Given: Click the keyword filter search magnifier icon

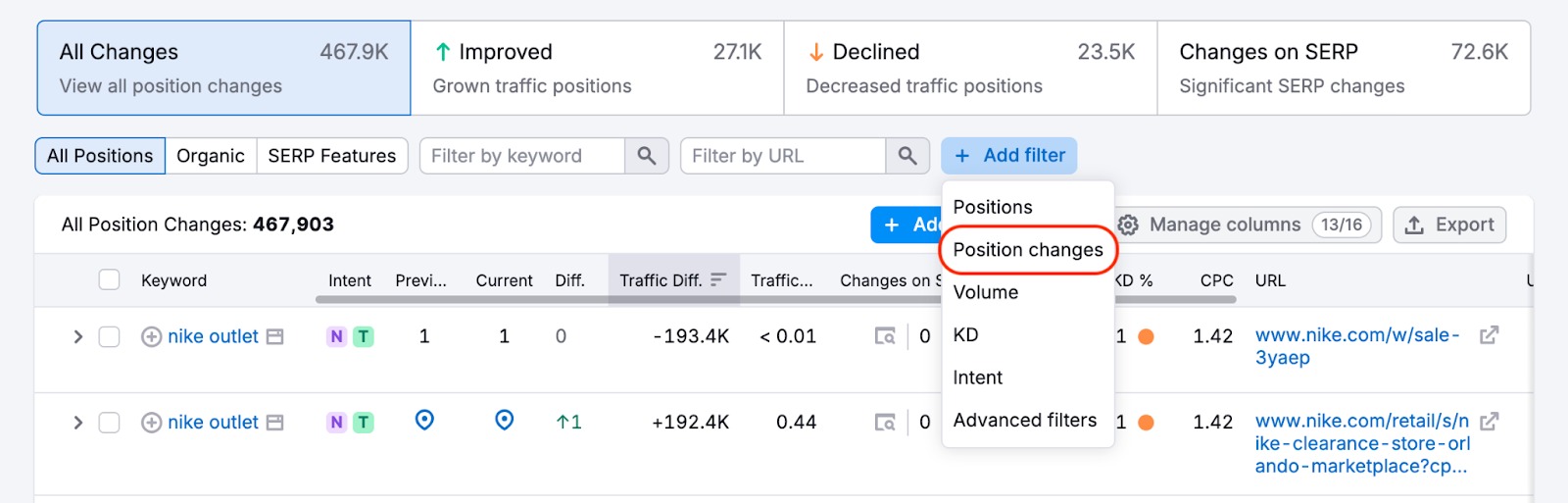Looking at the screenshot, I should click(x=646, y=156).
